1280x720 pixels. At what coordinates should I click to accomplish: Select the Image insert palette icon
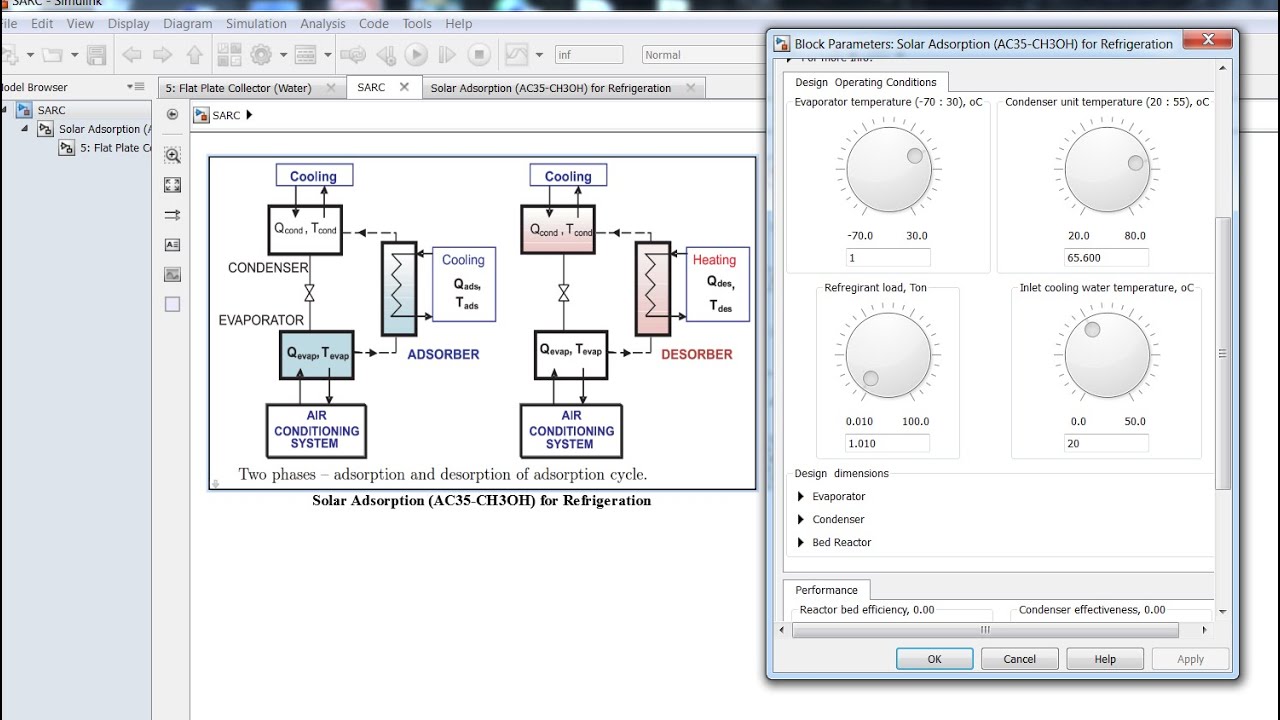click(172, 275)
